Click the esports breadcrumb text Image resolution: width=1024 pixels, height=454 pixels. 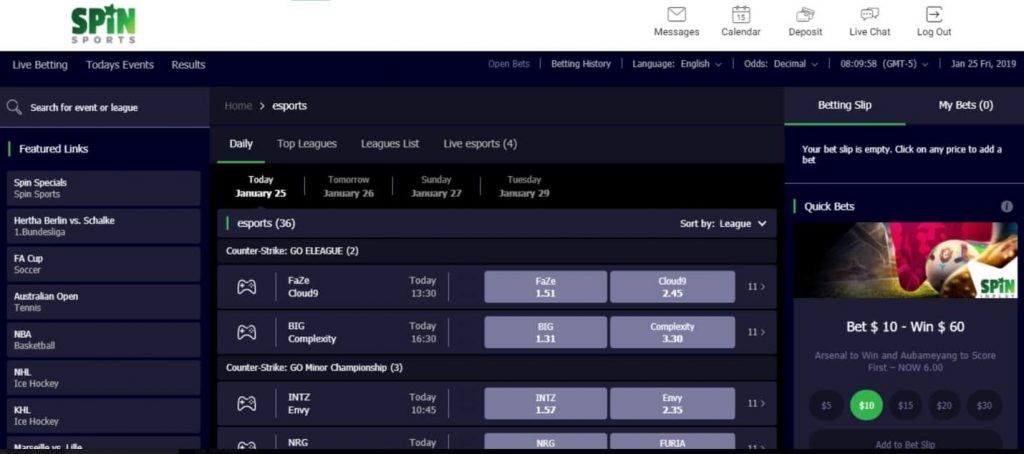[289, 106]
